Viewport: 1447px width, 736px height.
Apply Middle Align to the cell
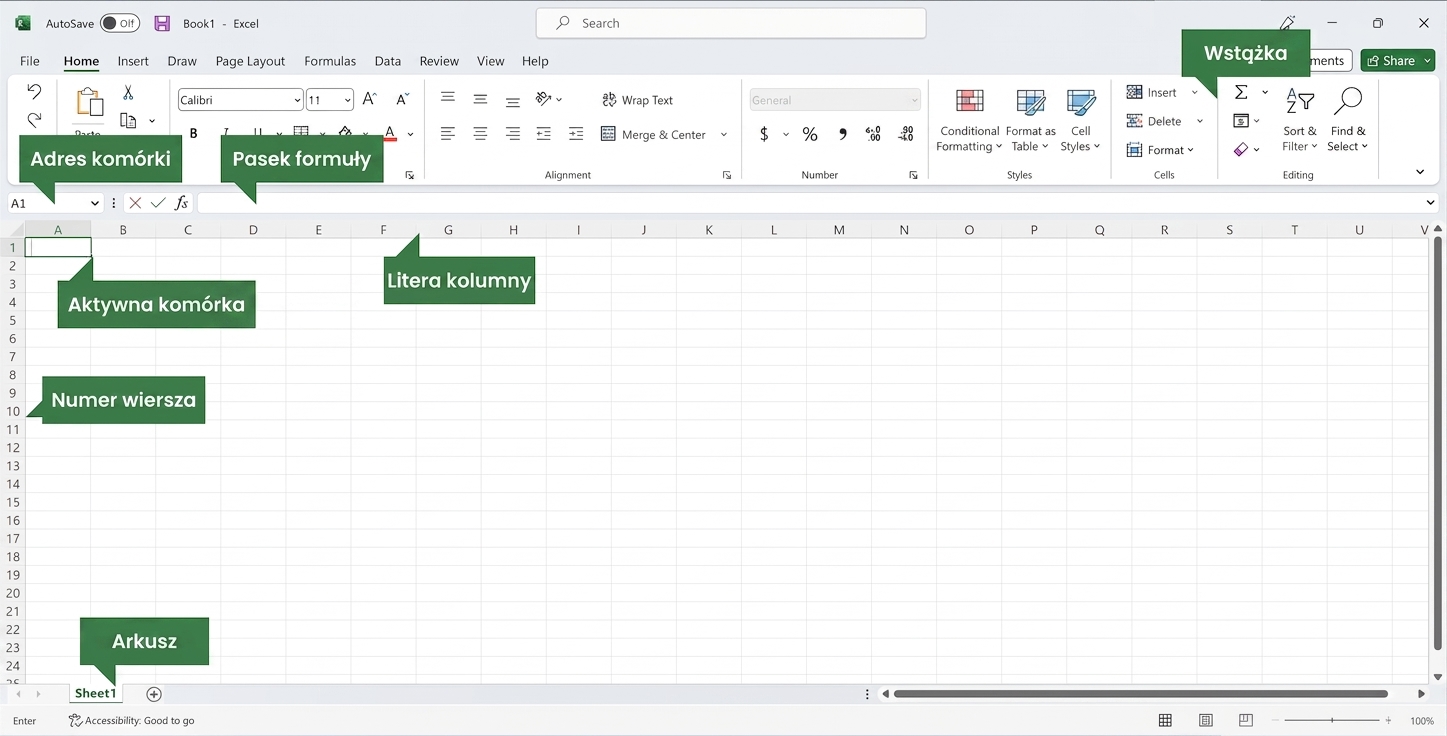click(x=480, y=99)
